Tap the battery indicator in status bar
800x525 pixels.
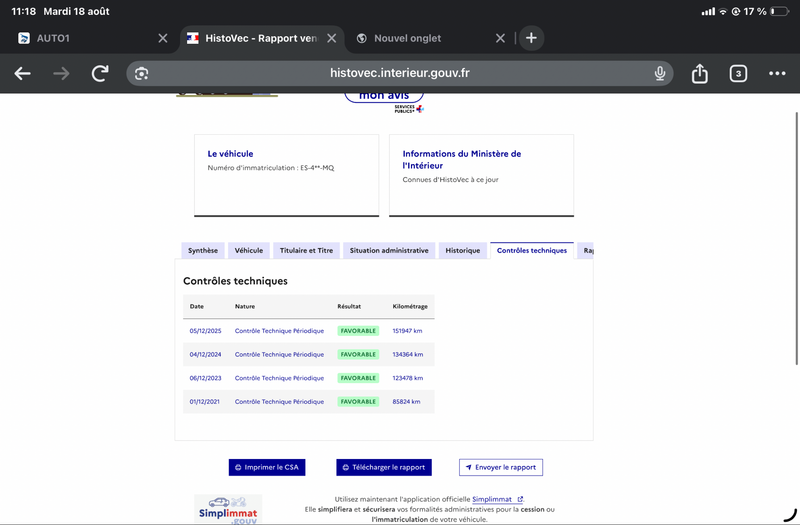[x=780, y=11]
